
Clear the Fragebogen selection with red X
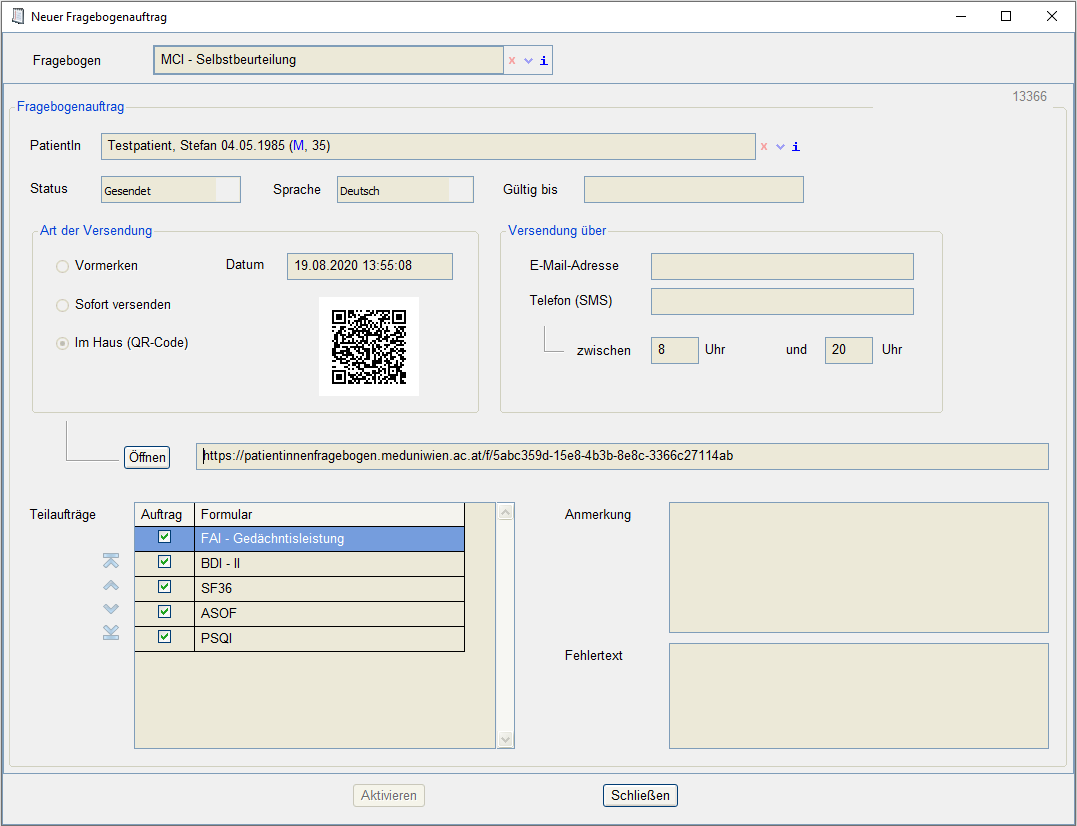[512, 60]
